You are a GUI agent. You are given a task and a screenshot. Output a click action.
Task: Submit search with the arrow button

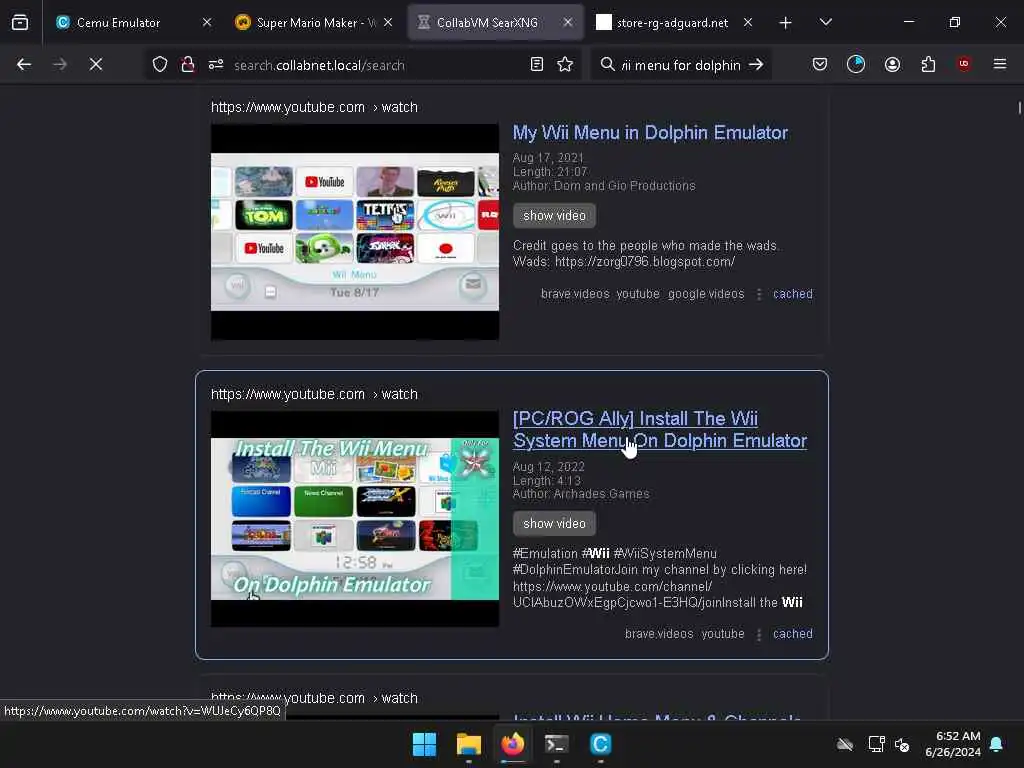click(x=756, y=64)
